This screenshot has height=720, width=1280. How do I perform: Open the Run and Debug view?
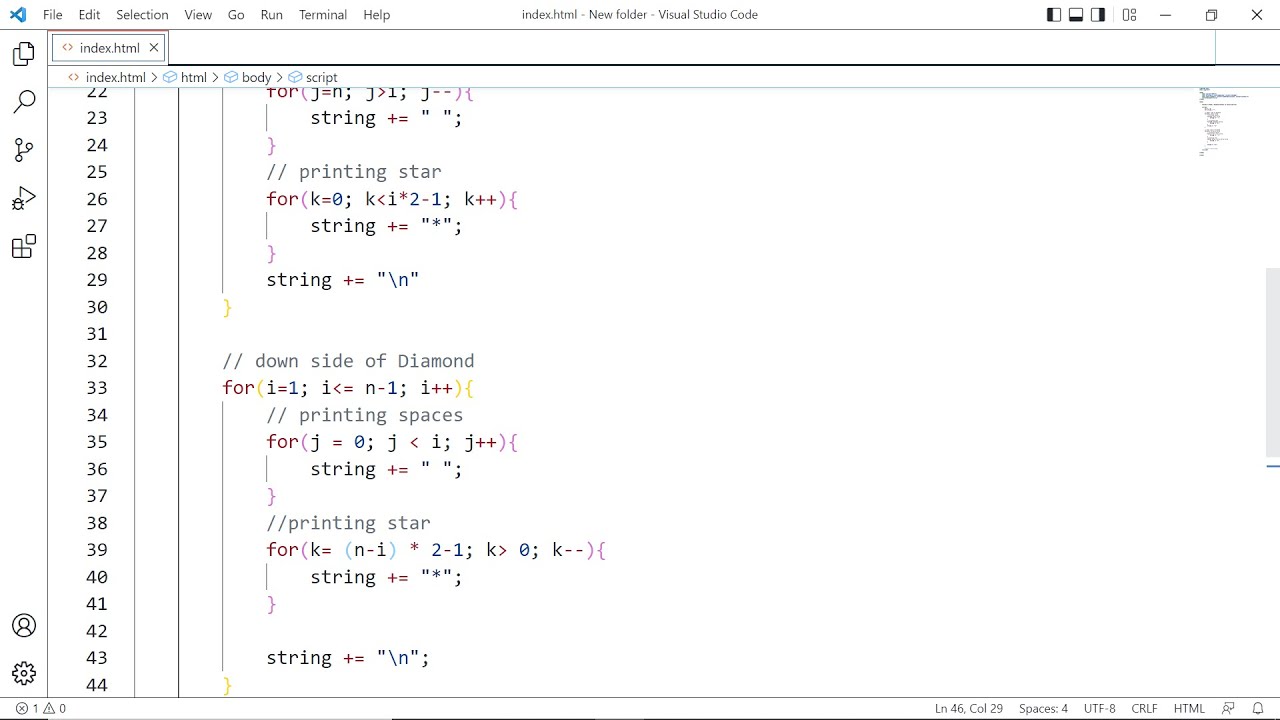click(24, 198)
